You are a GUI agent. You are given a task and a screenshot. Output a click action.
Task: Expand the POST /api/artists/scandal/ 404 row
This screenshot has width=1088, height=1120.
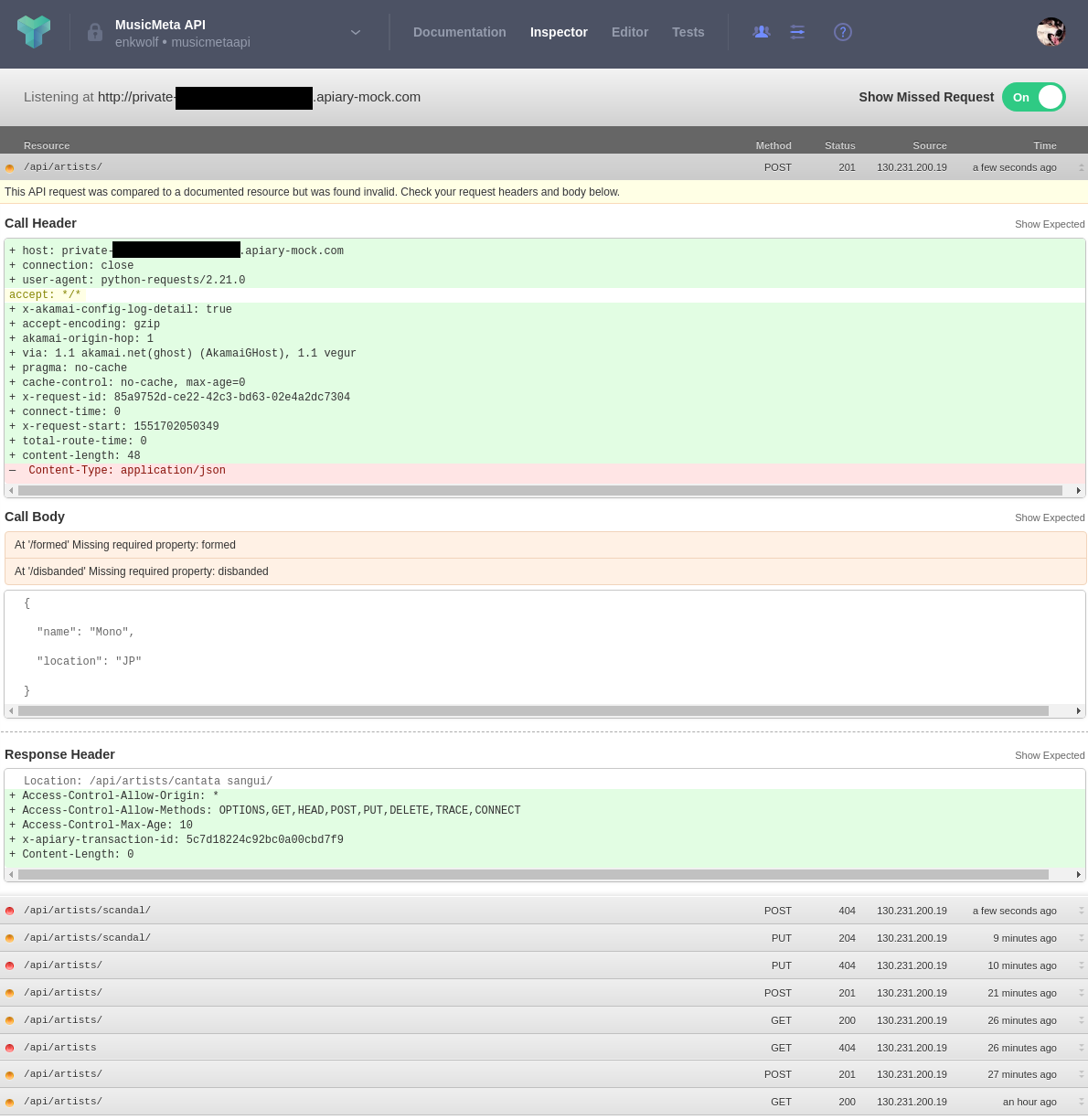pyautogui.click(x=544, y=911)
